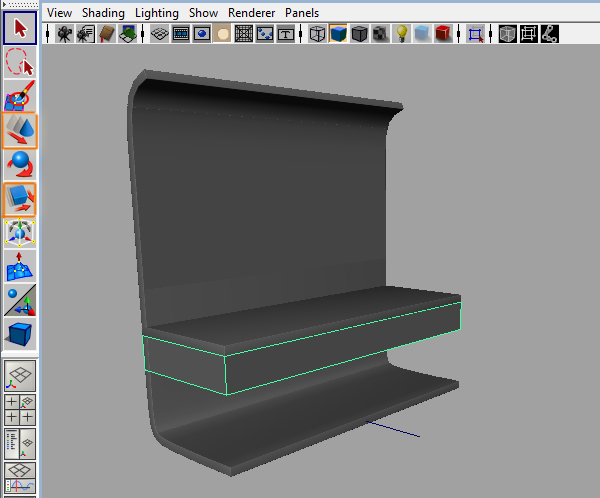Open camera attributes from panel toolbar

coord(85,34)
